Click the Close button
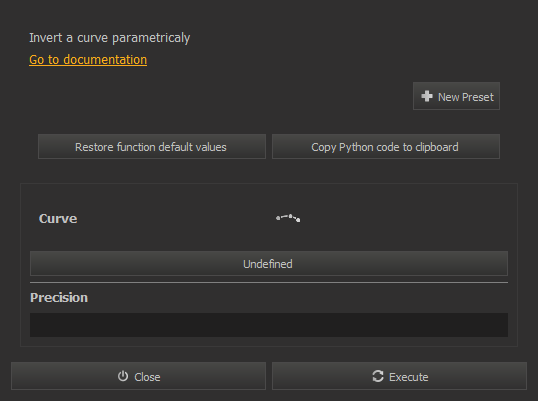This screenshot has width=538, height=401. (138, 376)
